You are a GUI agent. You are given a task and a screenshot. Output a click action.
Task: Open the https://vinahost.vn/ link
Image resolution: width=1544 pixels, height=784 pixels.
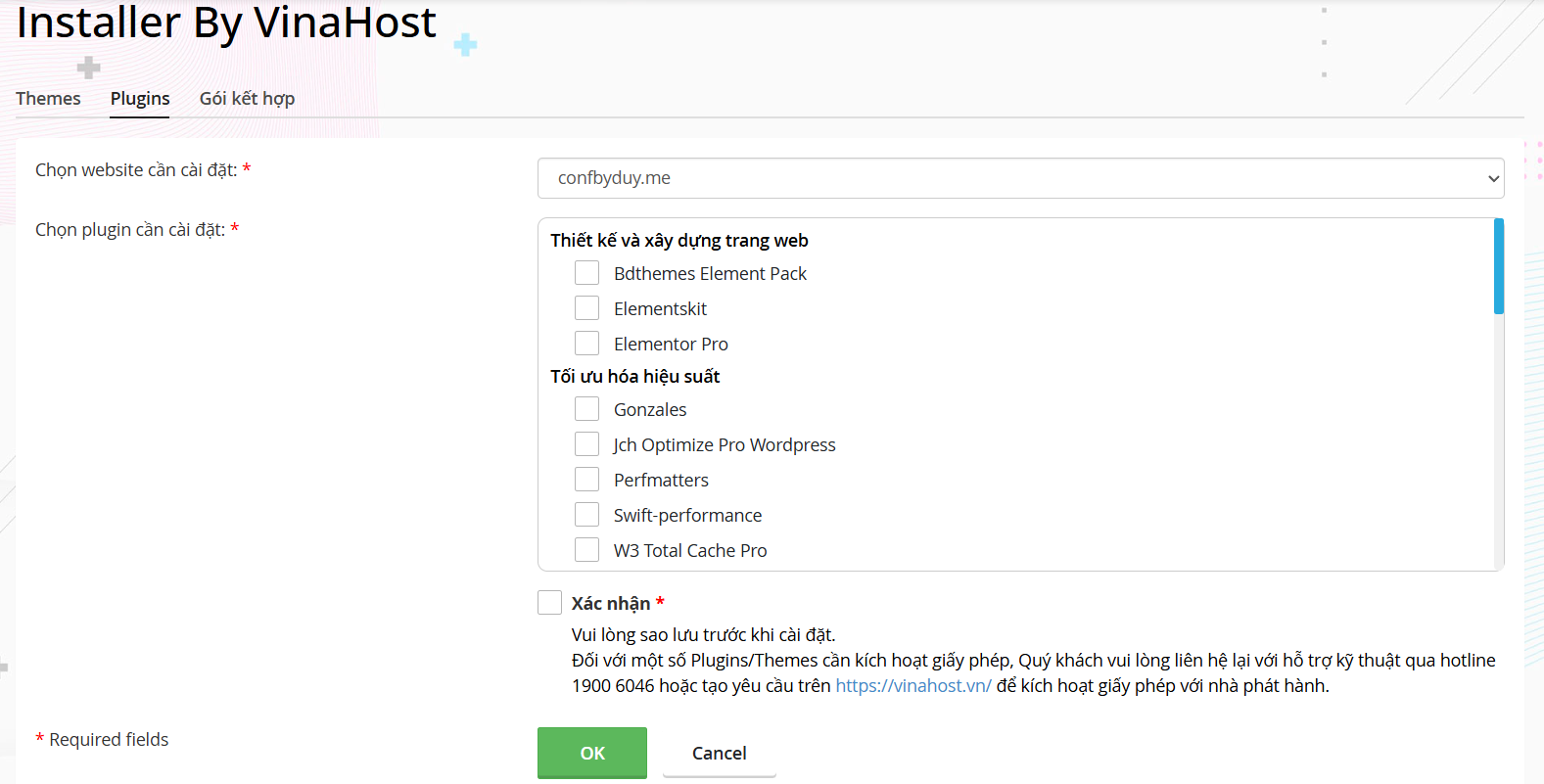click(x=913, y=686)
